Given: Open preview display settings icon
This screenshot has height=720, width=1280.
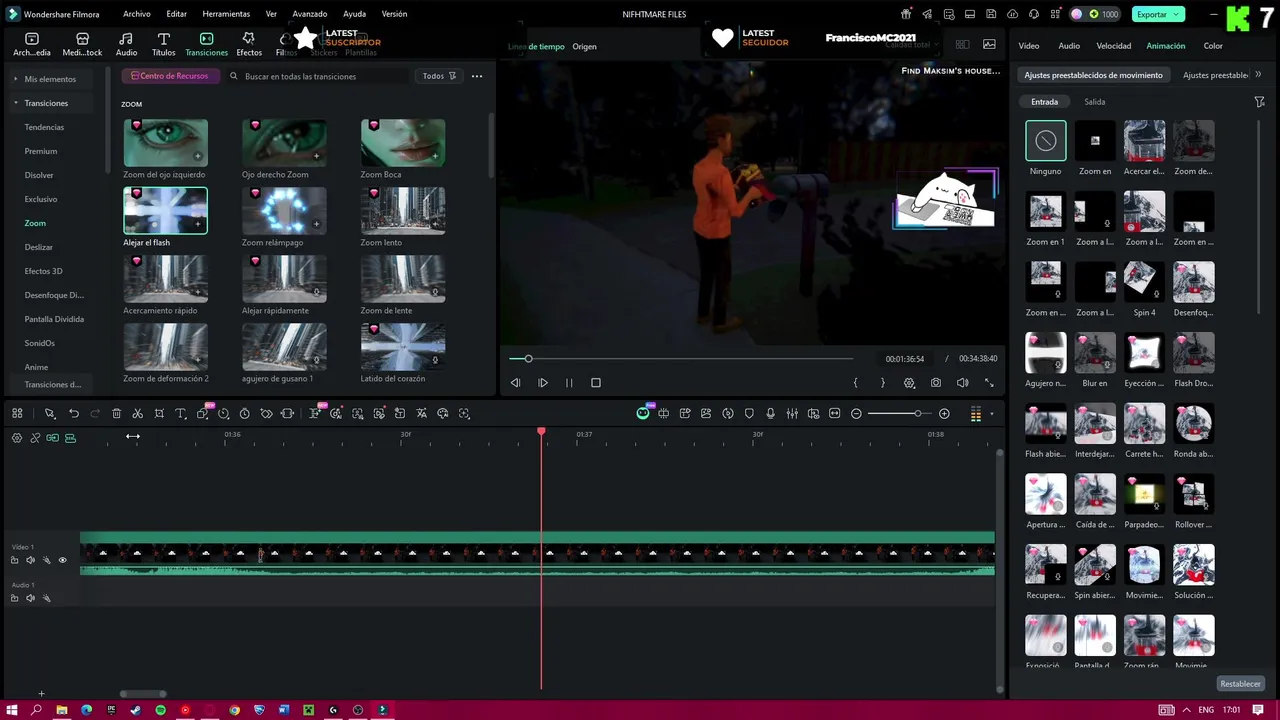Looking at the screenshot, I should pyautogui.click(x=909, y=383).
